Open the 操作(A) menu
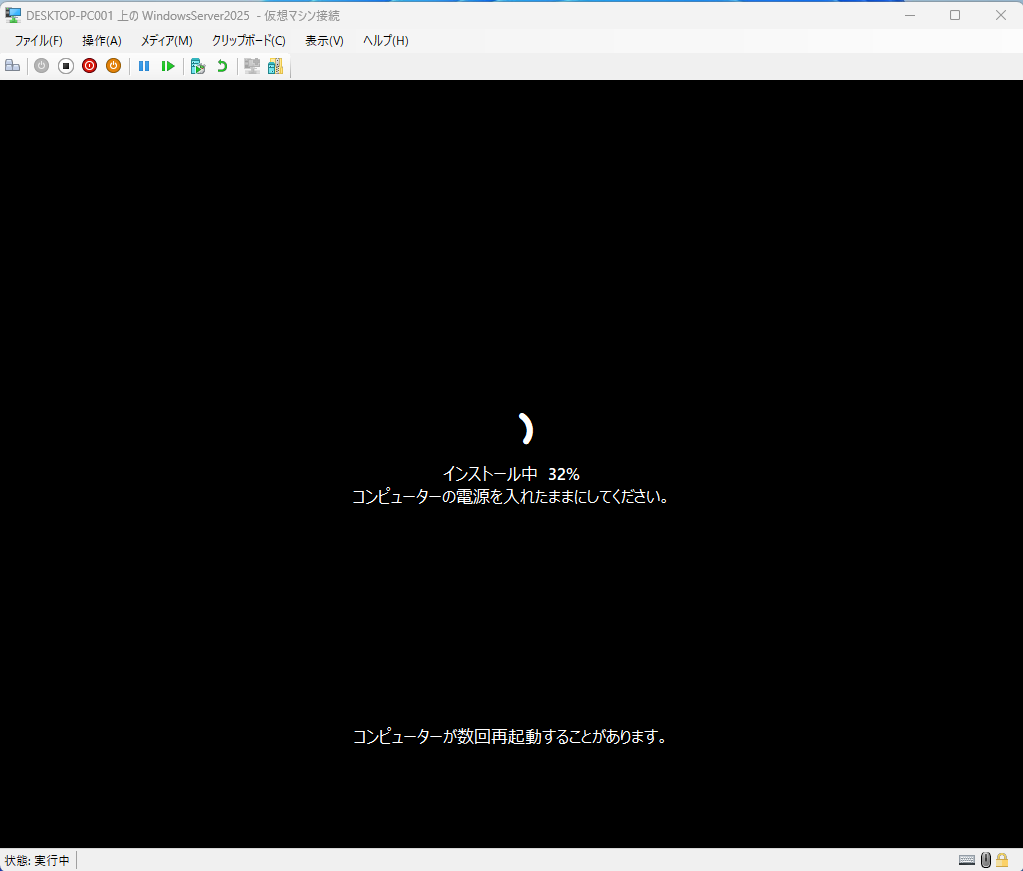The width and height of the screenshot is (1023, 871). [x=102, y=40]
